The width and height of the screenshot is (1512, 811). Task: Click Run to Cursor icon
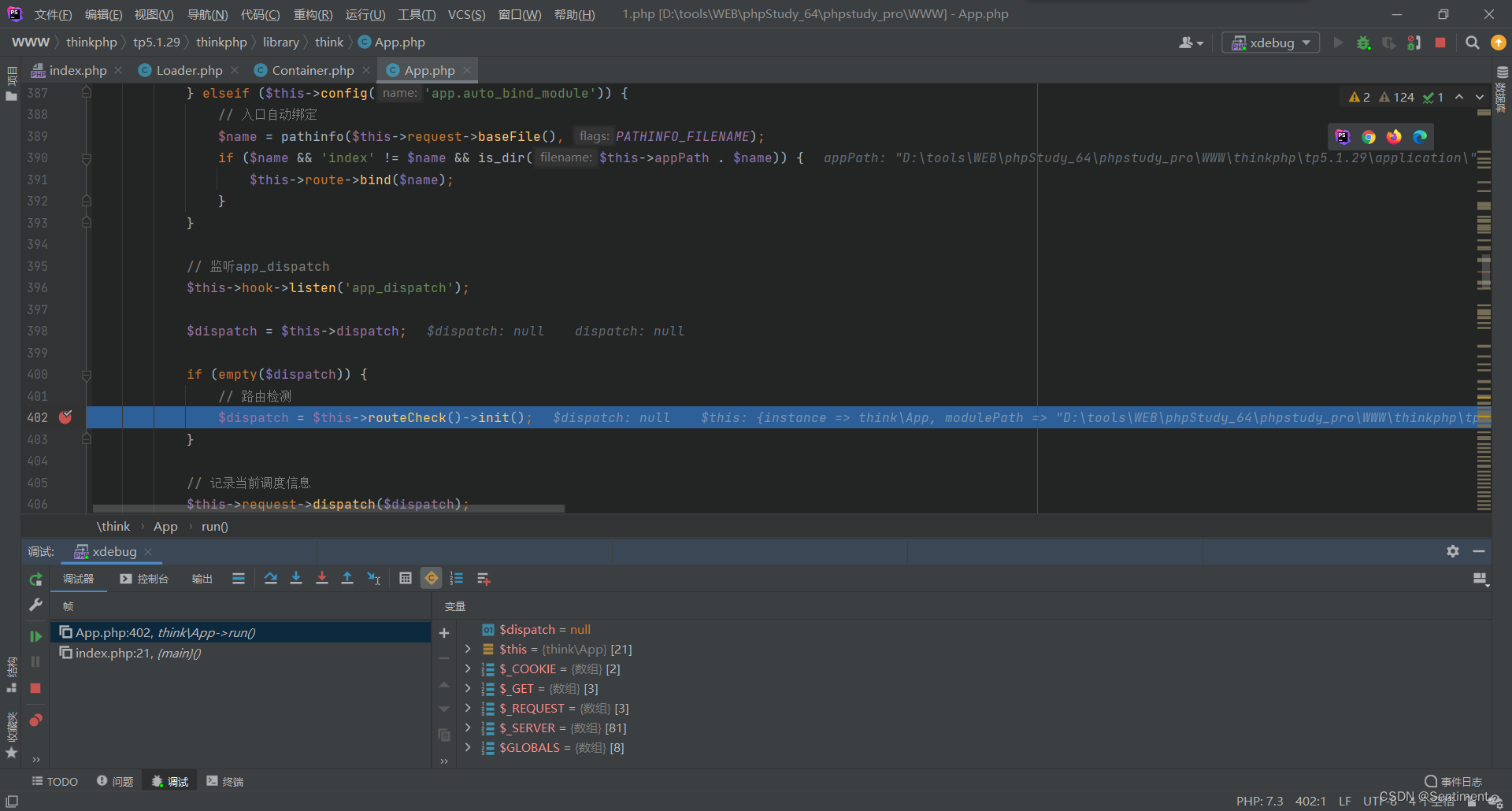coord(374,579)
